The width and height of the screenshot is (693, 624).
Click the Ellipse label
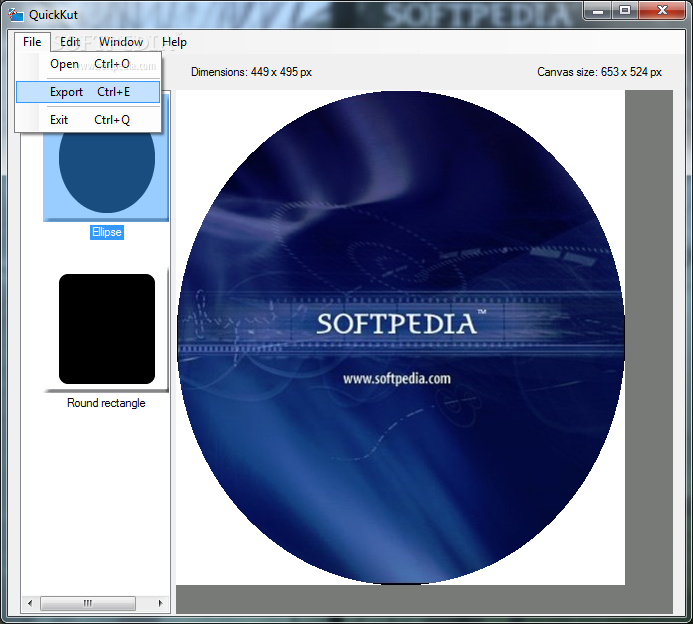pyautogui.click(x=107, y=232)
